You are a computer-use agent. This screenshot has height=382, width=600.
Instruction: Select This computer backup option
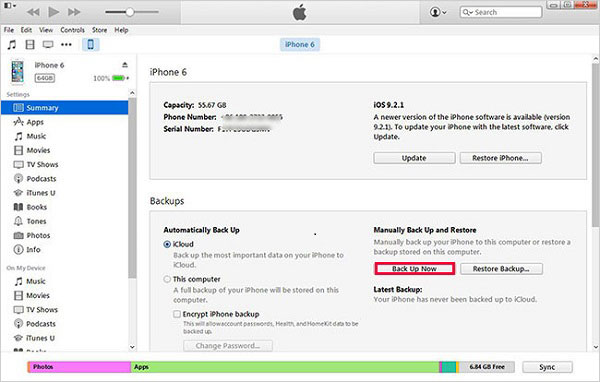[167, 279]
